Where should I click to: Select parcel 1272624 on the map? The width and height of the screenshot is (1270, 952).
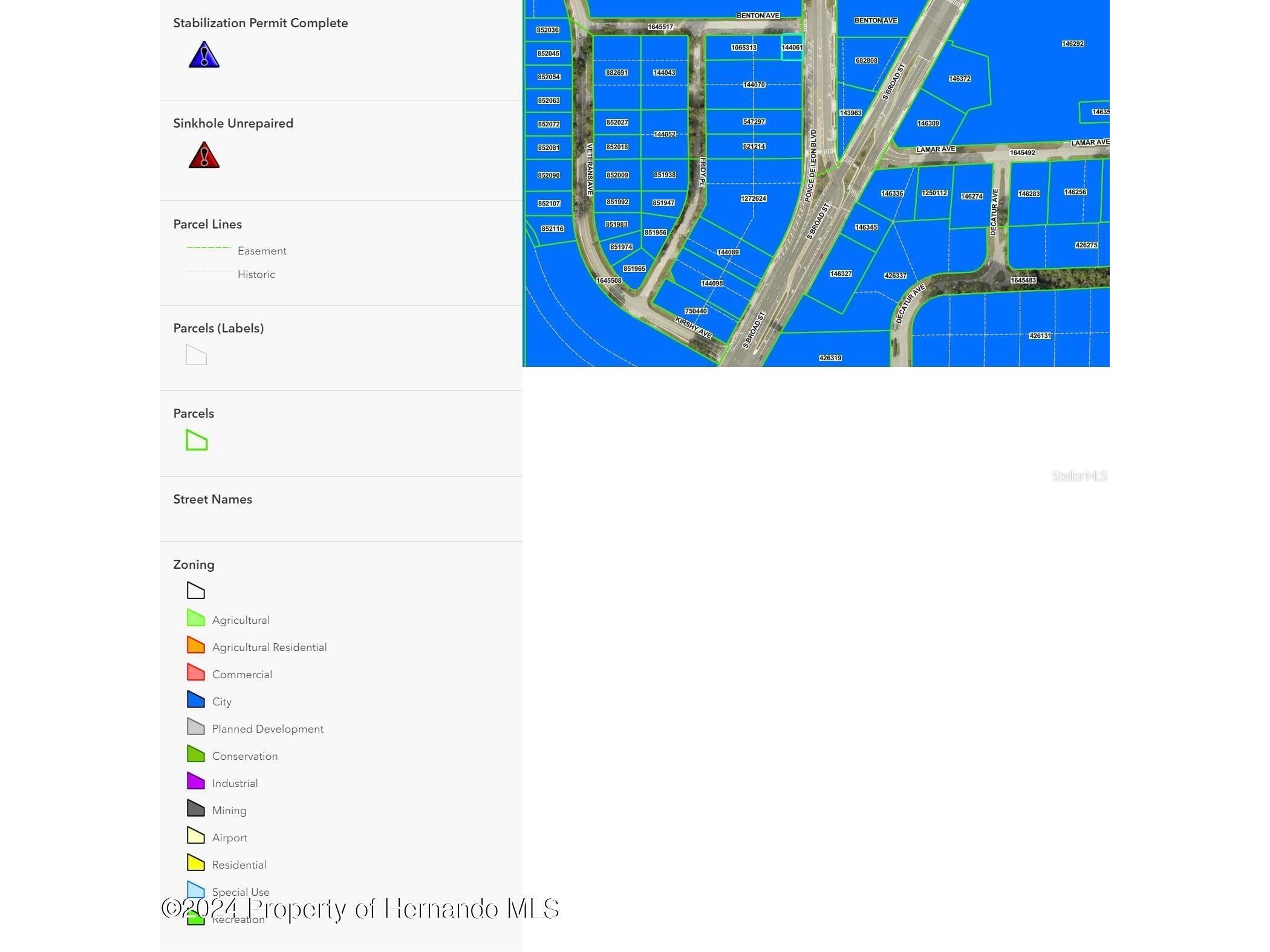point(753,199)
